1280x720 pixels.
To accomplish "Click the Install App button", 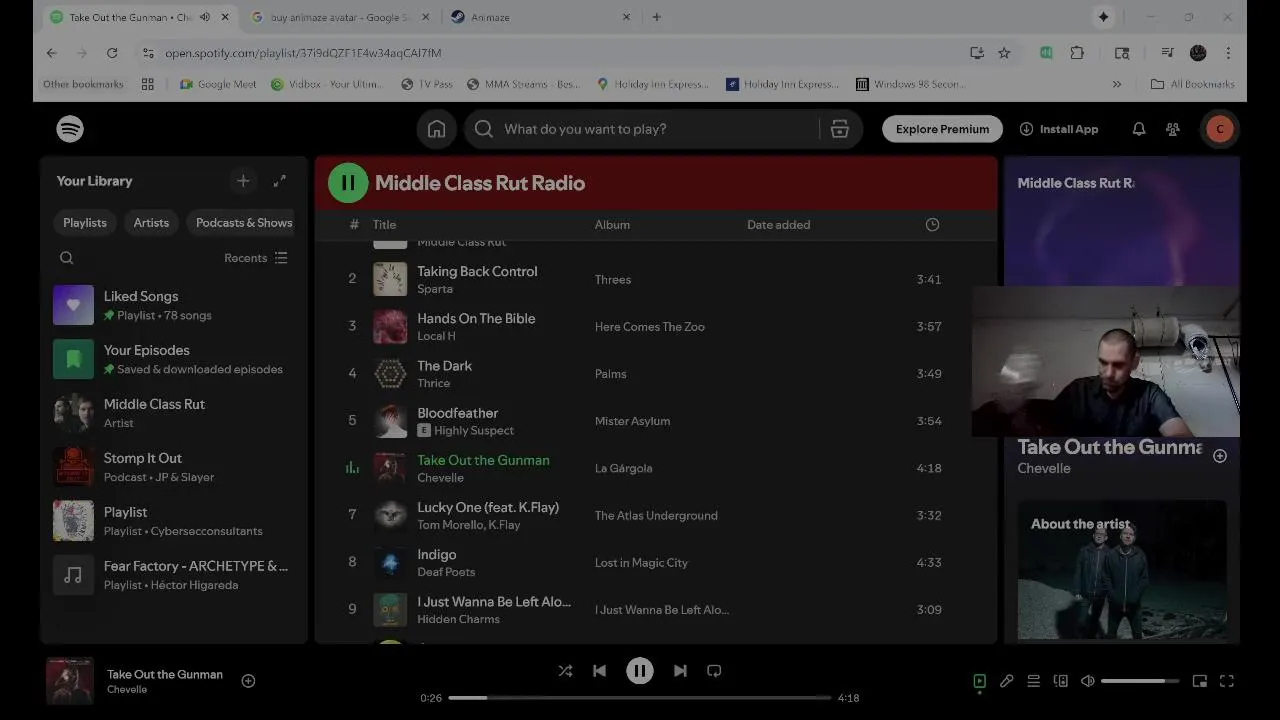I will coord(1059,129).
